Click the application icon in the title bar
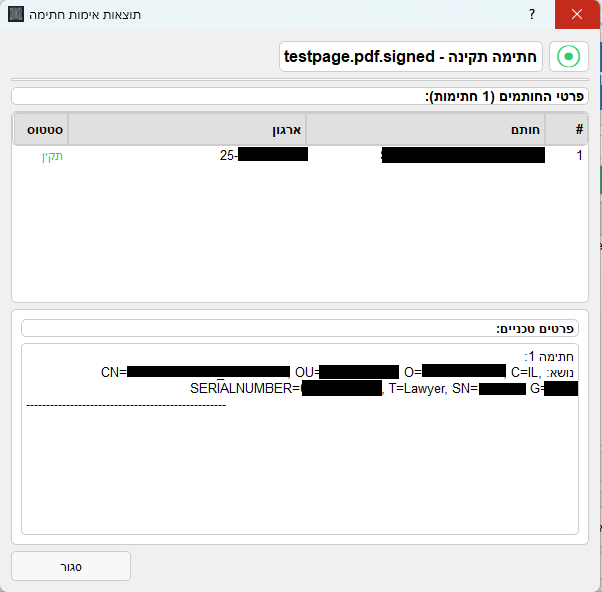This screenshot has height=592, width=602. pos(15,14)
